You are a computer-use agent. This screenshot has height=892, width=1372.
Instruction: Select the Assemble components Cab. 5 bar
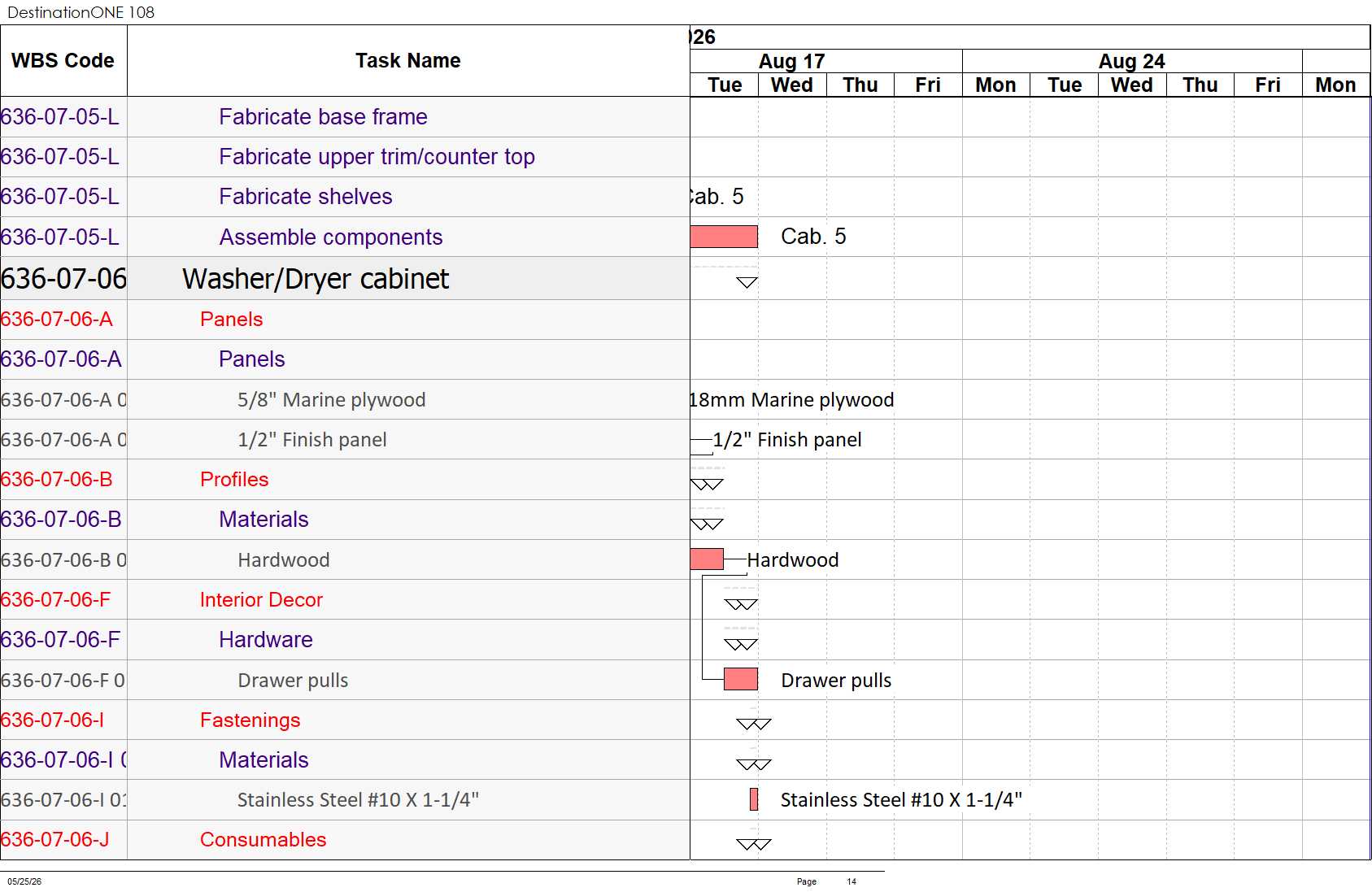click(724, 237)
